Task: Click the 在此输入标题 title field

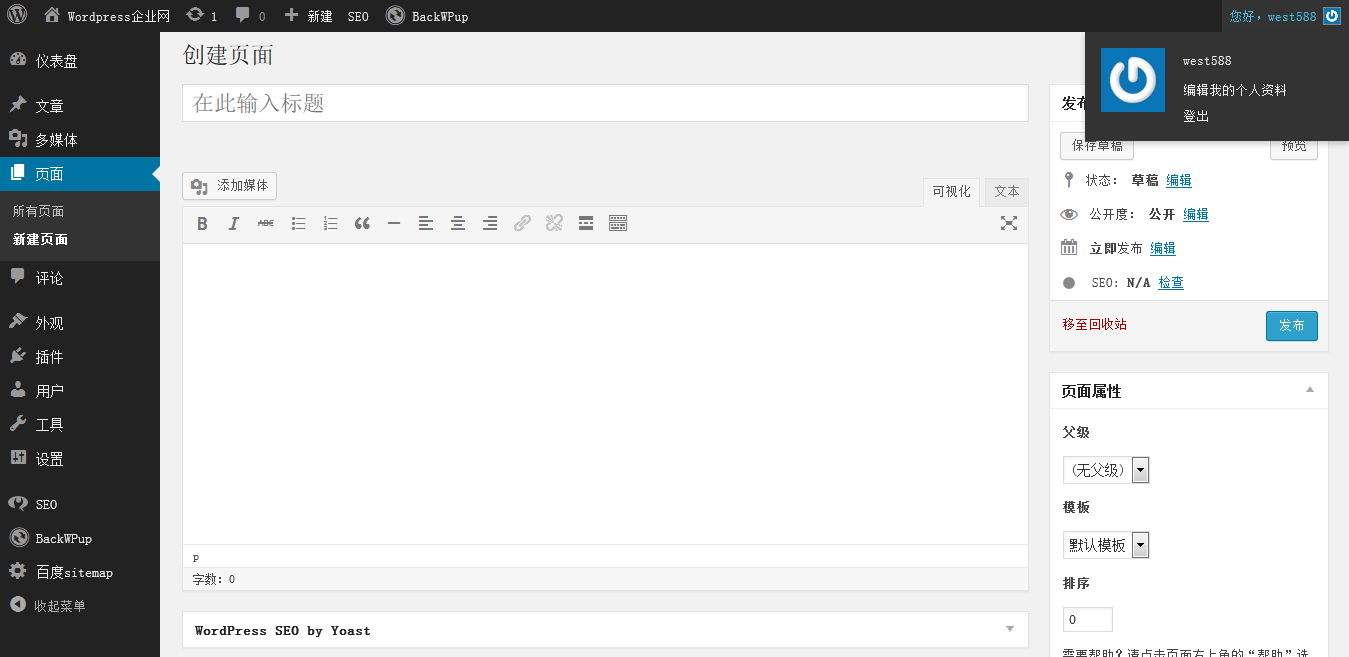Action: tap(605, 103)
